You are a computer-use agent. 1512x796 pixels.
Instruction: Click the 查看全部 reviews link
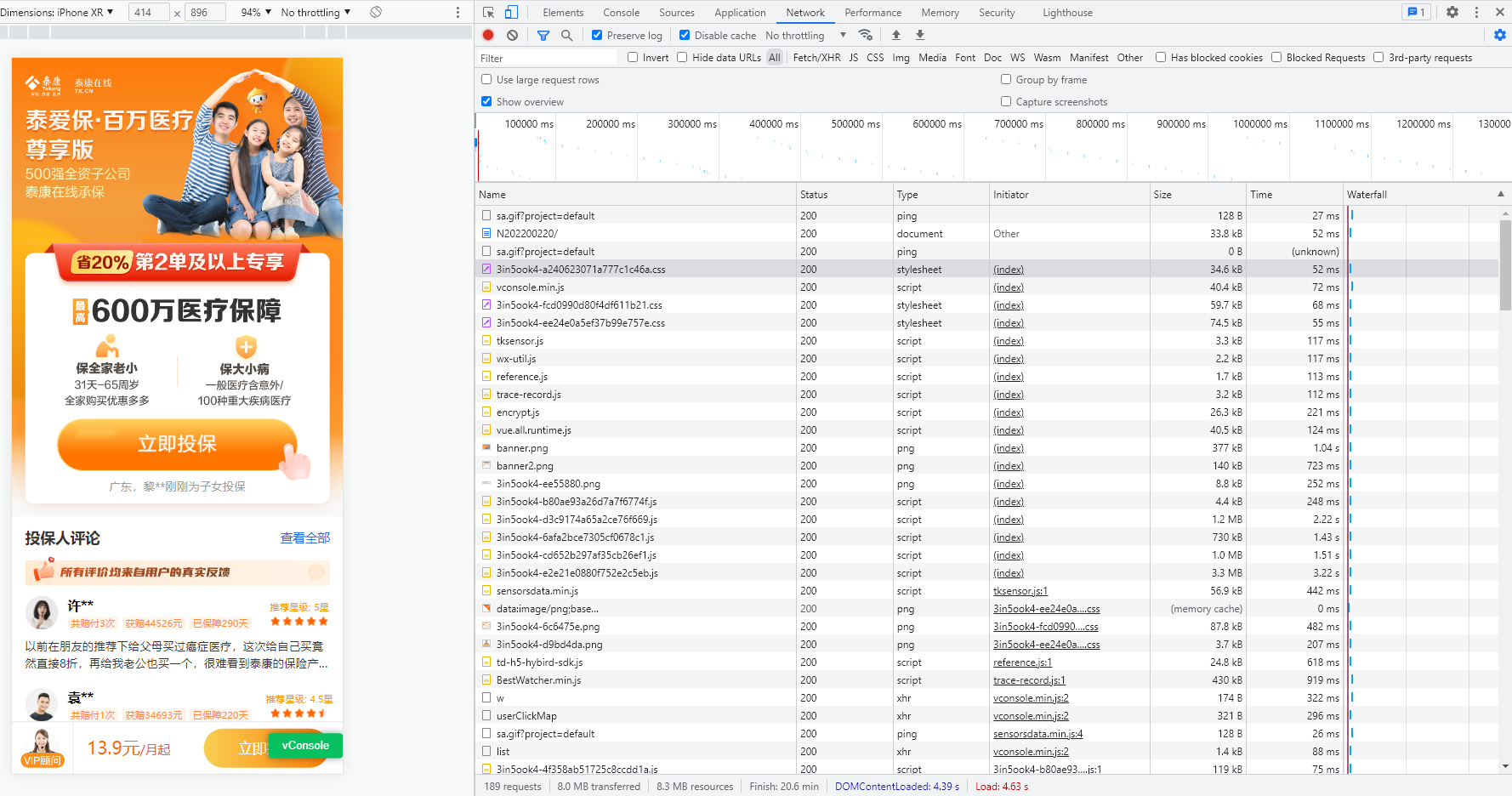point(305,537)
